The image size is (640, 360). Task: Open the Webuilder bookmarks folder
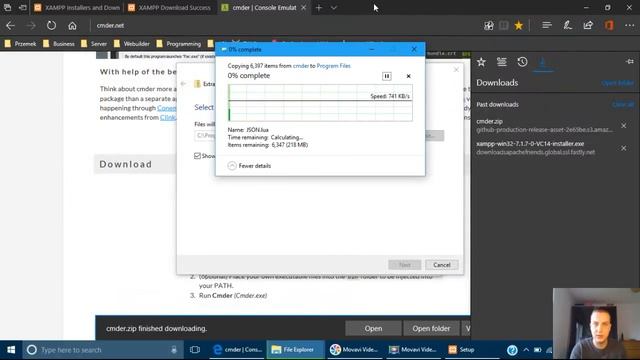pos(132,44)
